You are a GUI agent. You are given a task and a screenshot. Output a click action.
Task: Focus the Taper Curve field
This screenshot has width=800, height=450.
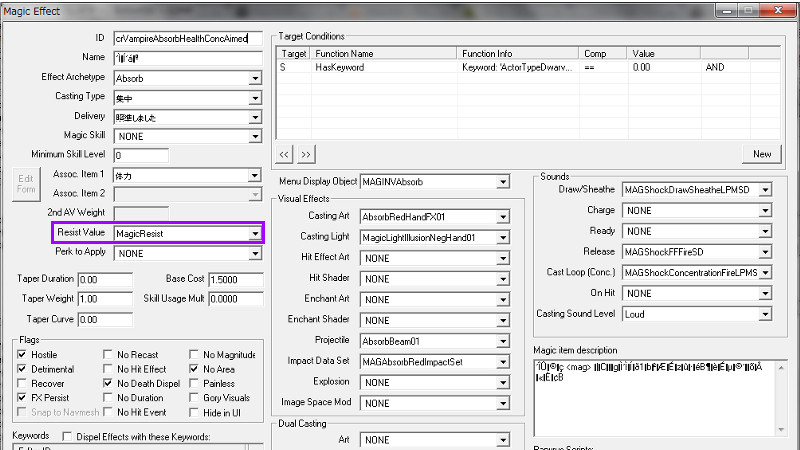pos(105,319)
